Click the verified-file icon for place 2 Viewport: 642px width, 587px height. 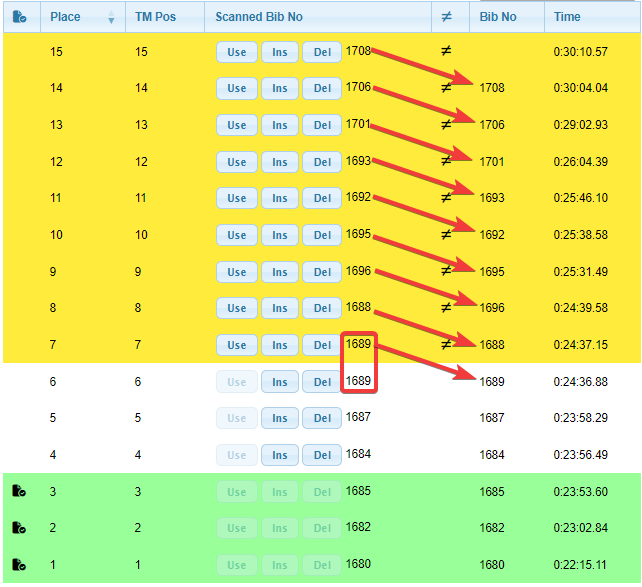(x=18, y=528)
